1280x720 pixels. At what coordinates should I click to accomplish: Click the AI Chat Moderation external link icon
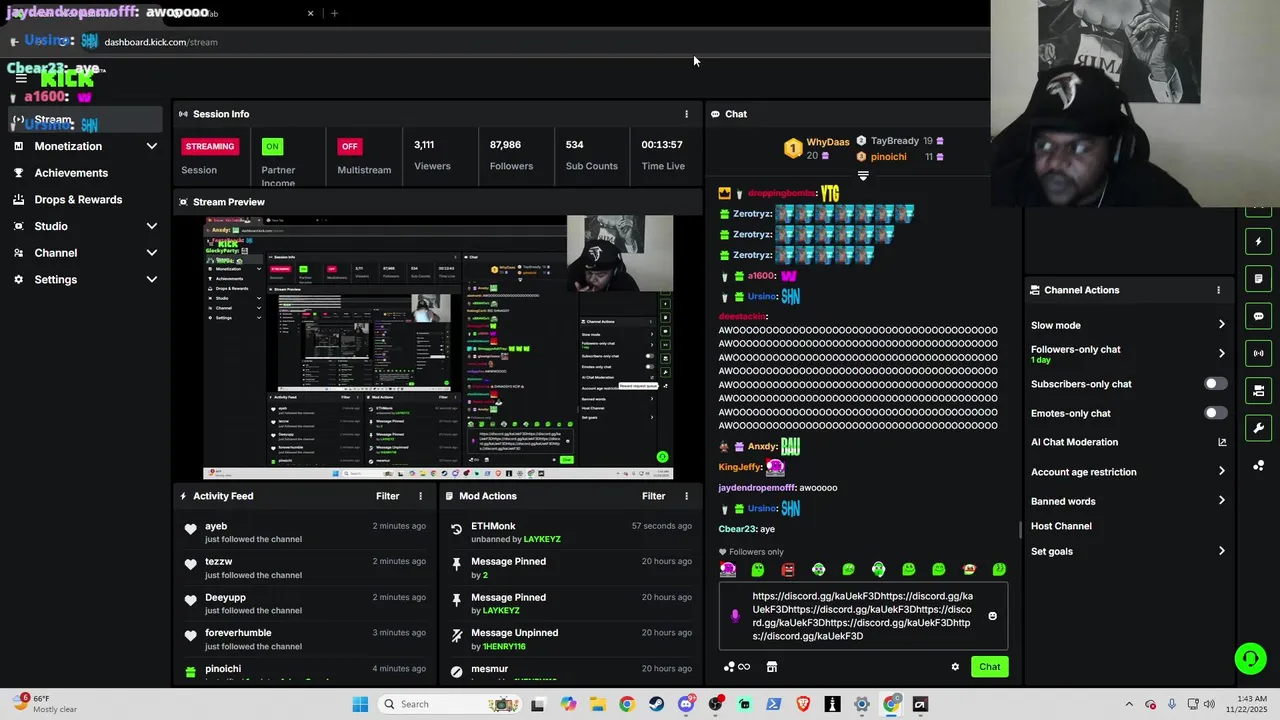click(x=1221, y=442)
